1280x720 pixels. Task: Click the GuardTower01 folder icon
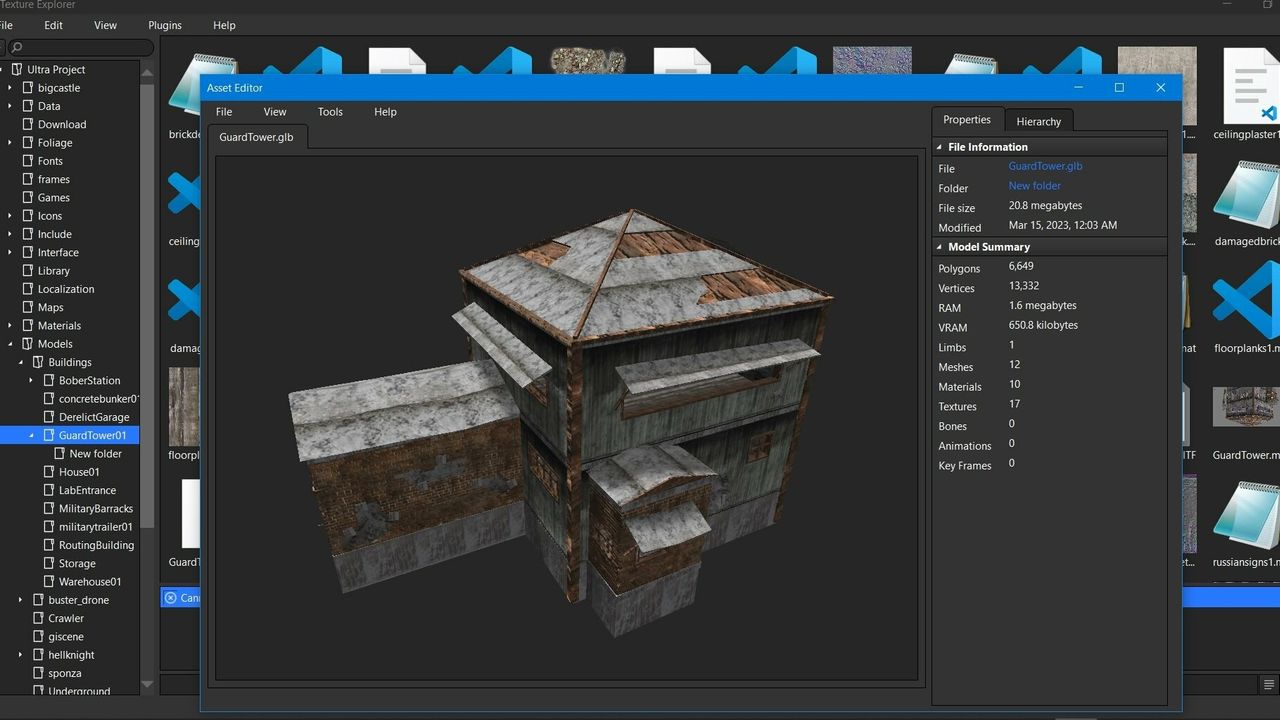point(49,435)
